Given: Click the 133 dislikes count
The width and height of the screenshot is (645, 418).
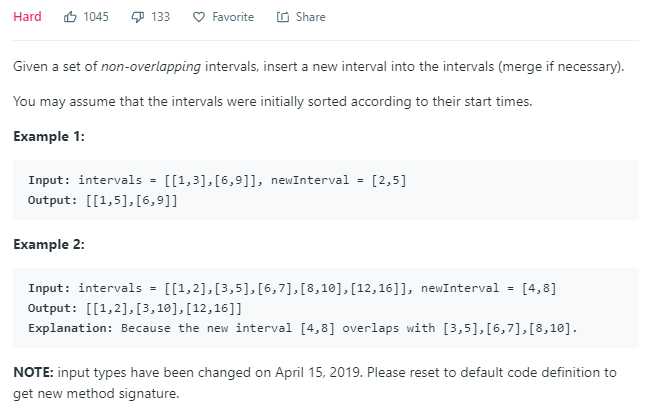Looking at the screenshot, I should coord(160,17).
